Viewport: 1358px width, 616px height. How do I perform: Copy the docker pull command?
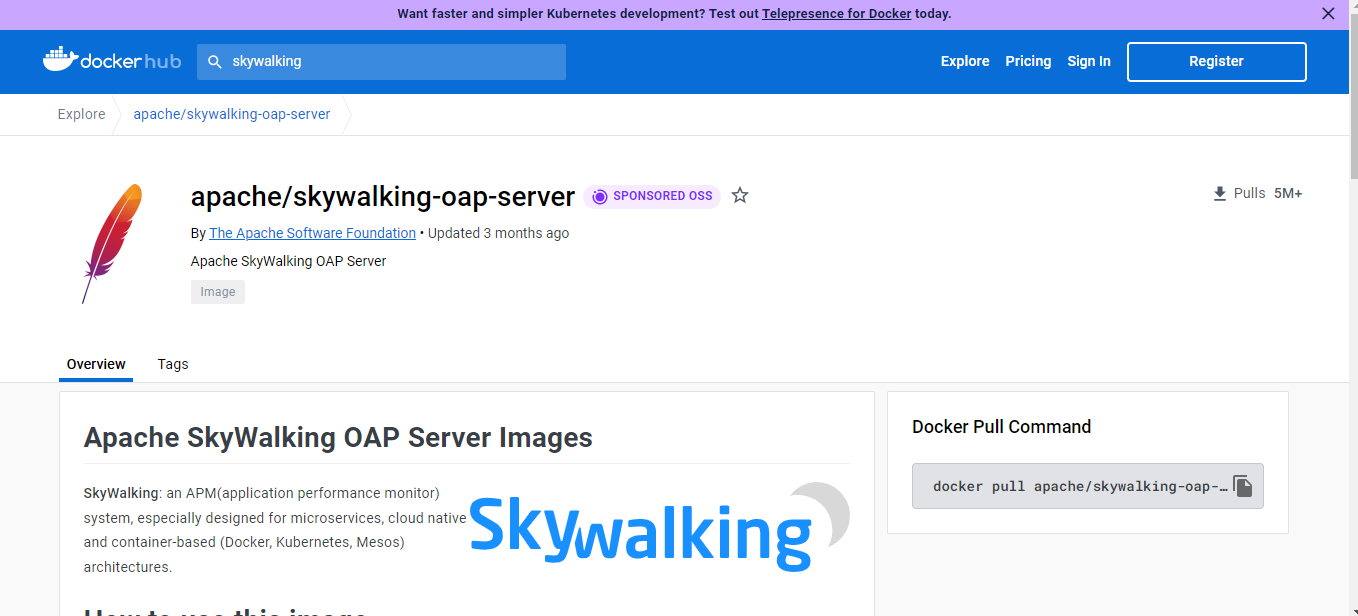click(1242, 486)
